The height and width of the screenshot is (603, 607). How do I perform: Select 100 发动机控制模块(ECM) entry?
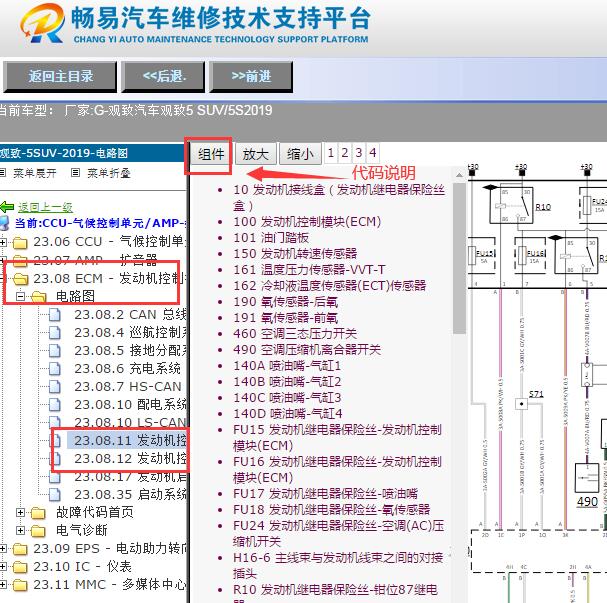point(307,222)
